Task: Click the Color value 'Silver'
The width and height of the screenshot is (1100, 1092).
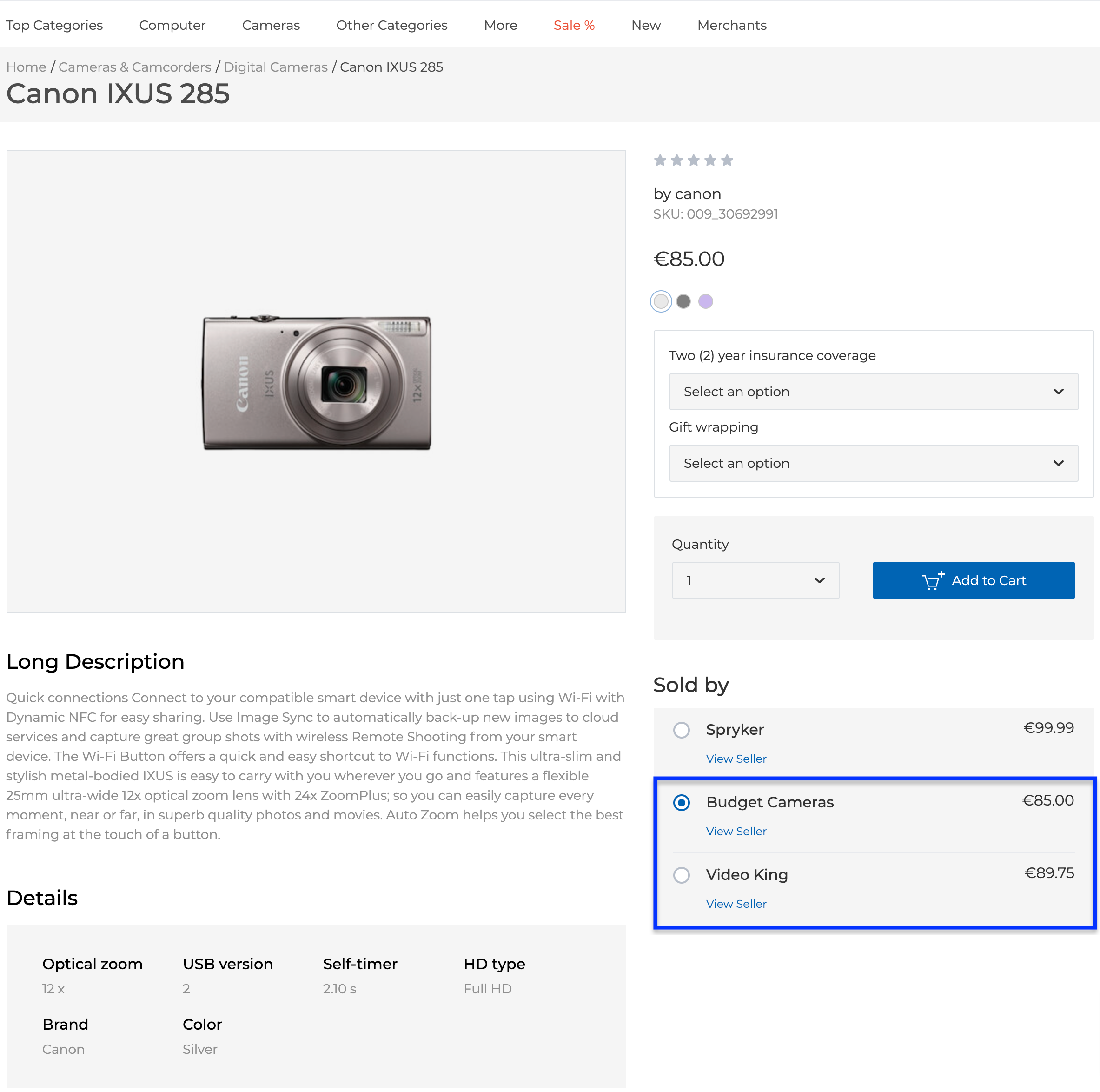Action: pyautogui.click(x=200, y=1049)
